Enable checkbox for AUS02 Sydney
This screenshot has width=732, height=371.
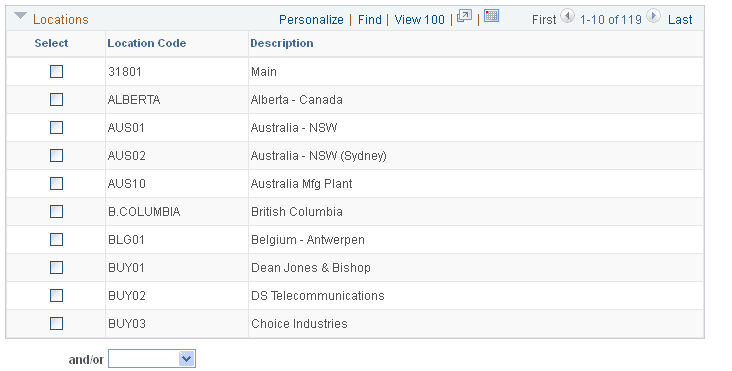[56, 155]
